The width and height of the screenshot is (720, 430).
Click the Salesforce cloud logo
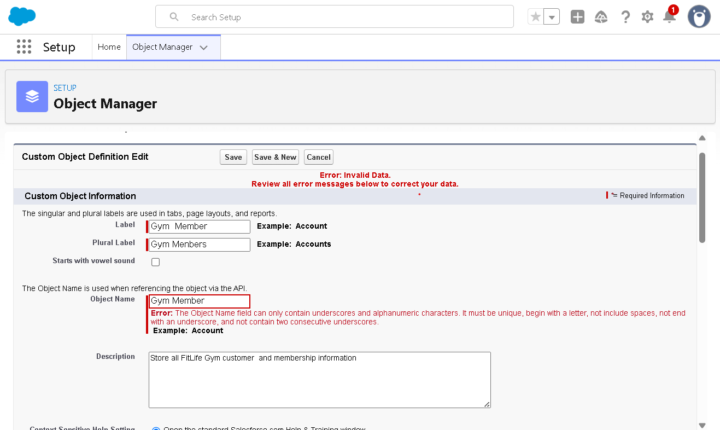[22, 17]
